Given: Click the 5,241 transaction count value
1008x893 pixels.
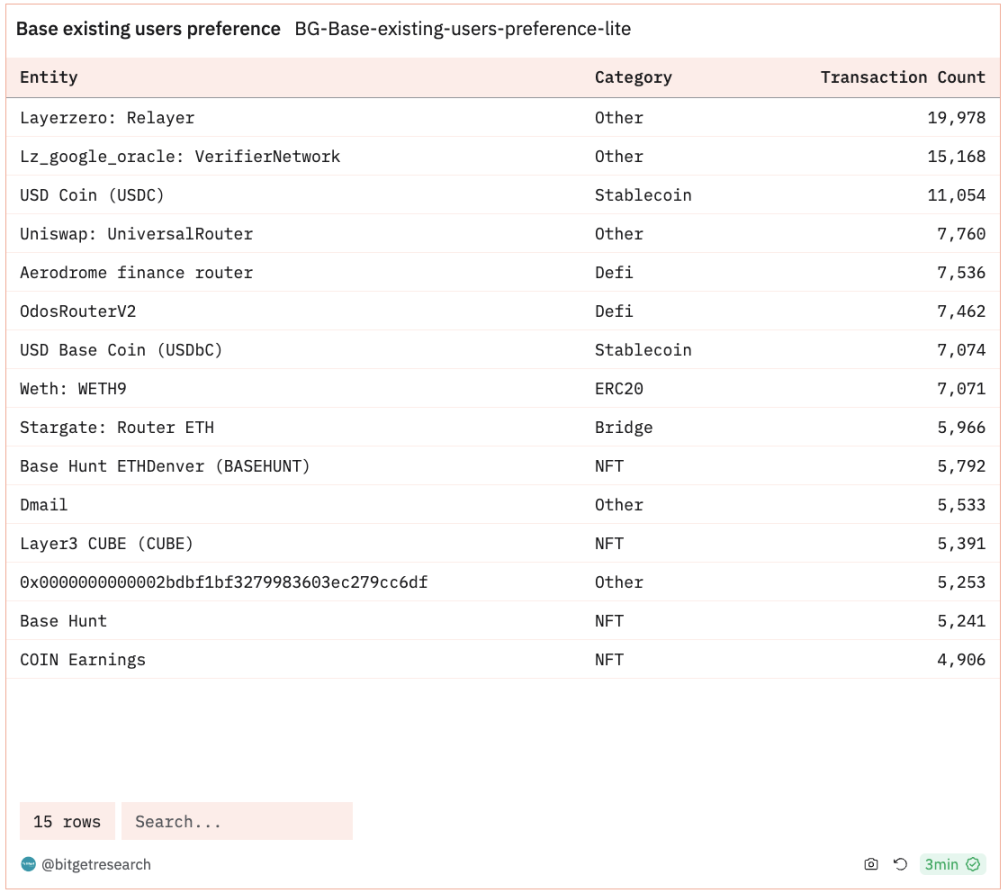Looking at the screenshot, I should click(x=961, y=621).
